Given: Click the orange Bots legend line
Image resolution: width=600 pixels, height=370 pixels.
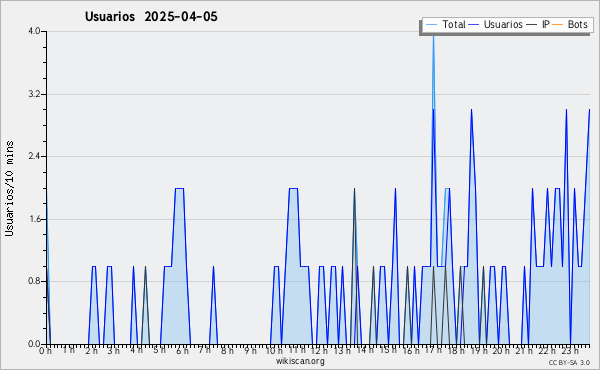Looking at the screenshot, I should tap(558, 25).
